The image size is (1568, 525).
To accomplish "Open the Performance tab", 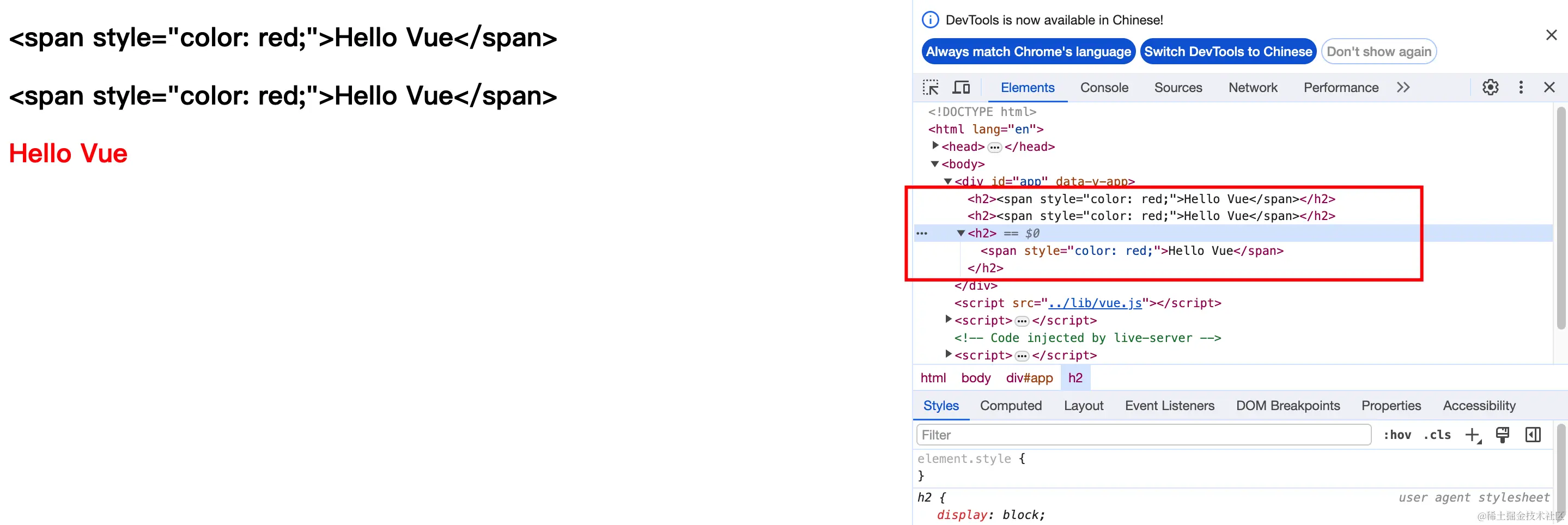I will pyautogui.click(x=1341, y=88).
